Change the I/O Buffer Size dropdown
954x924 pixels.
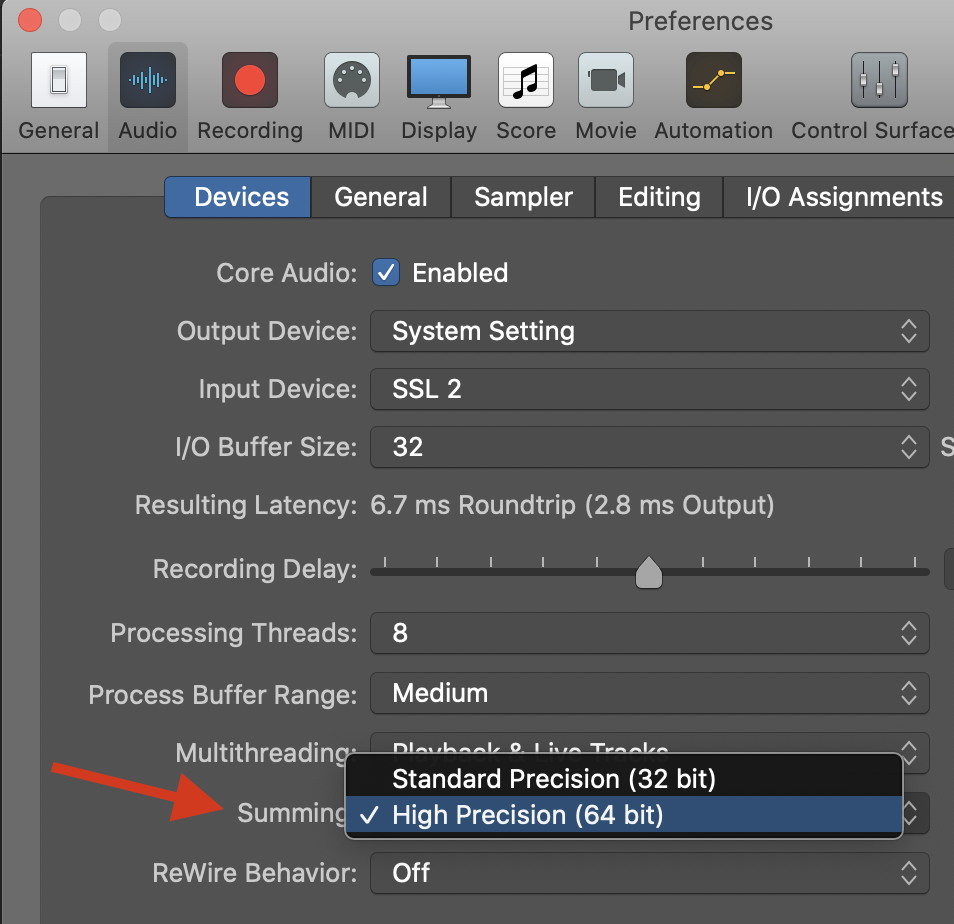pyautogui.click(x=649, y=447)
